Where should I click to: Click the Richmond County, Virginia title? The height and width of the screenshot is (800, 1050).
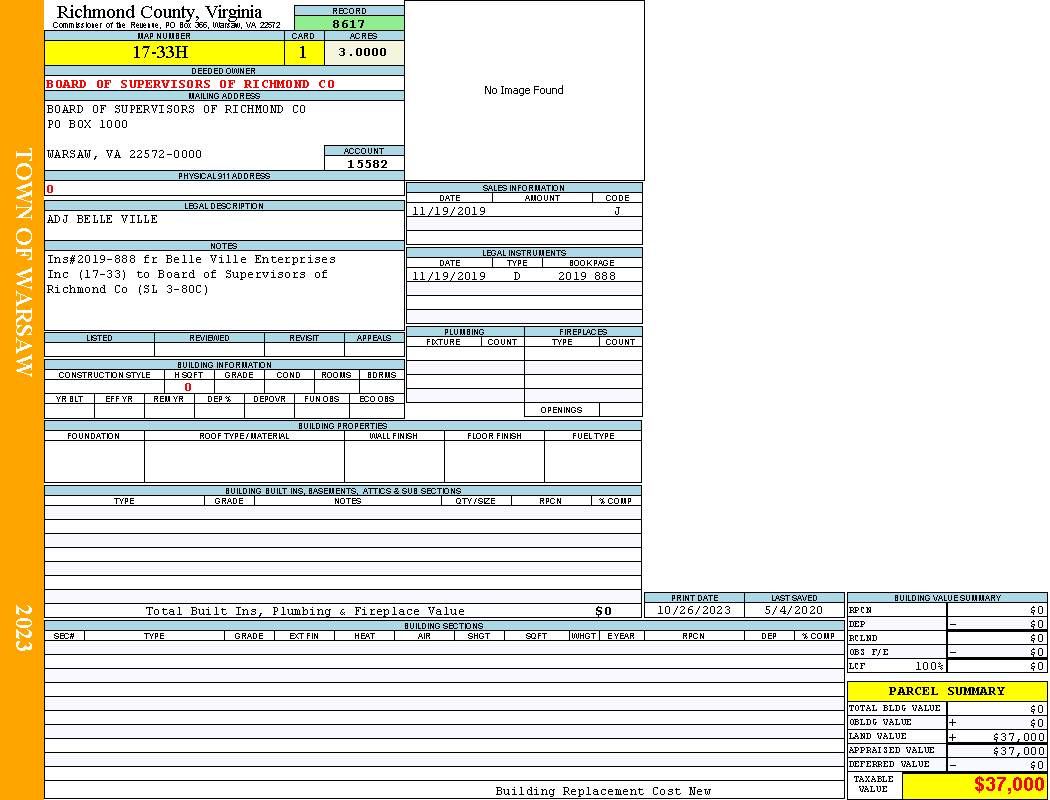[x=159, y=12]
